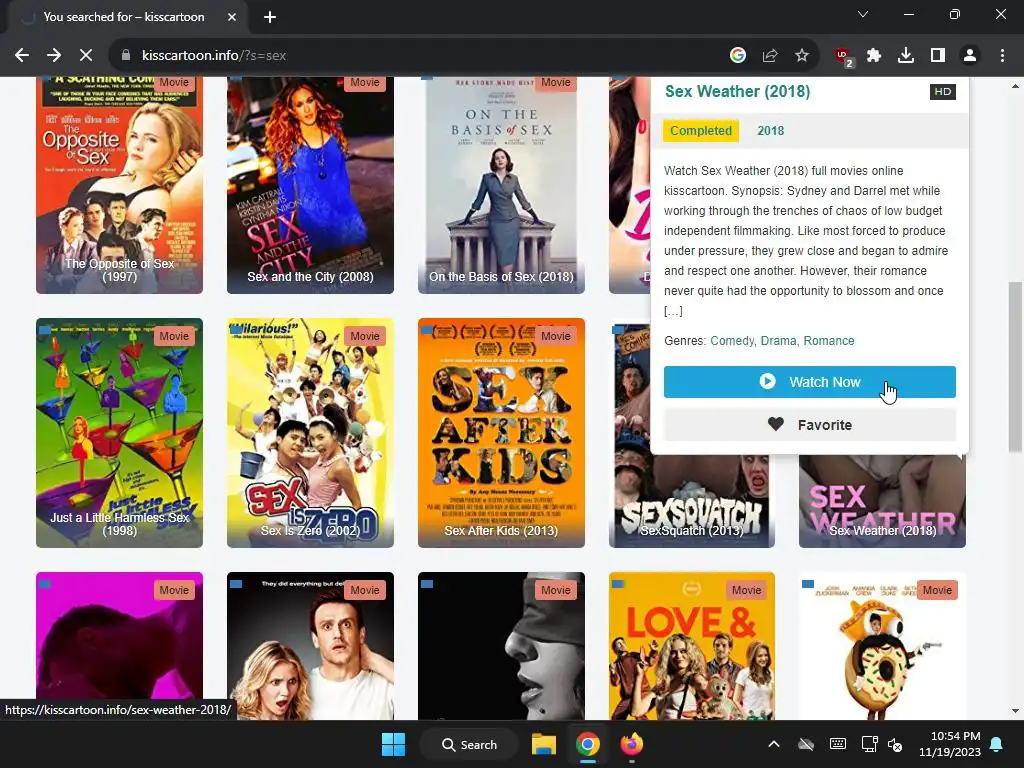Open Firefox from the taskbar
The image size is (1024, 768).
632,744
